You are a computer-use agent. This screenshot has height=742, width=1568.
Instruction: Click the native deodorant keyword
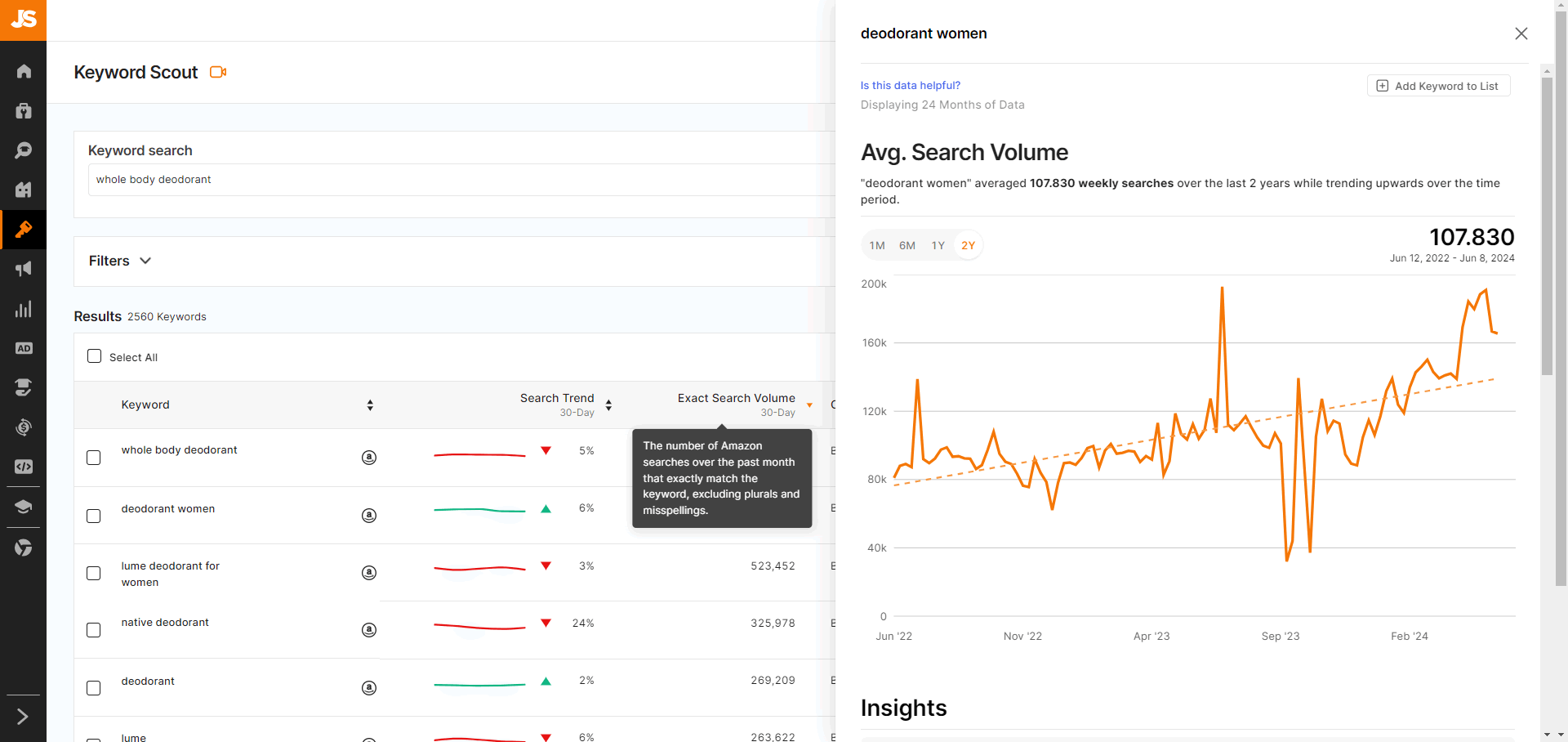click(x=165, y=622)
